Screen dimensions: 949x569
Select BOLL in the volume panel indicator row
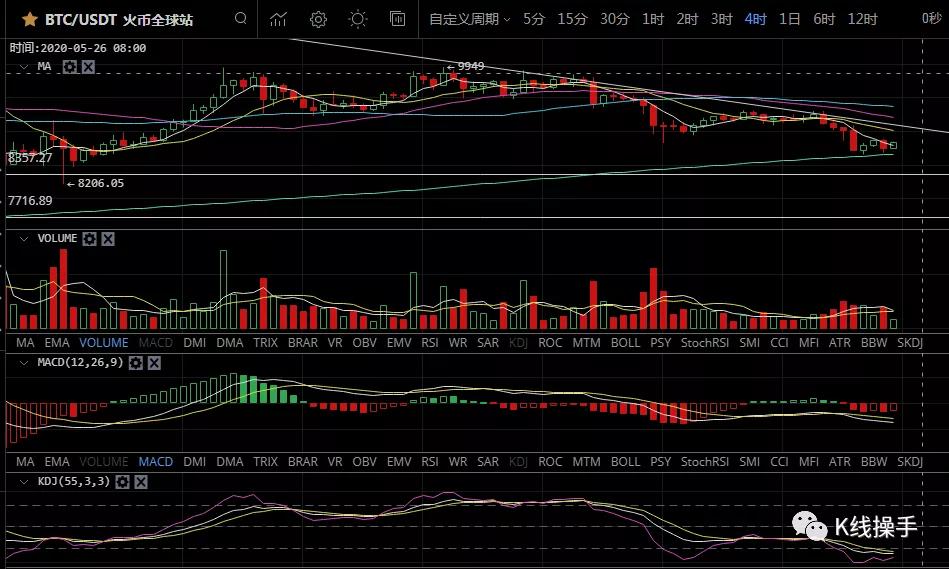tap(625, 343)
